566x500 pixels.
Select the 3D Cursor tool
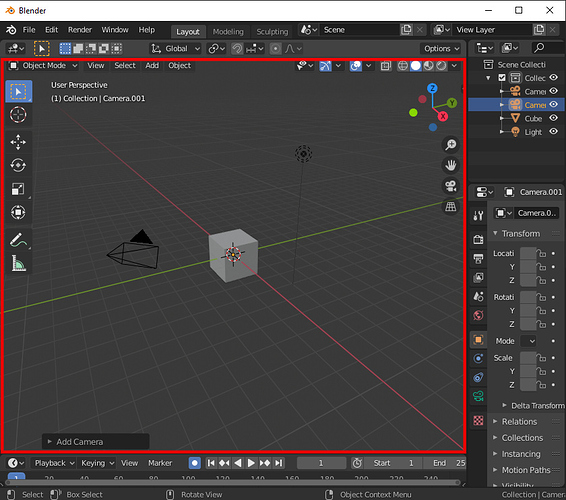click(x=18, y=115)
